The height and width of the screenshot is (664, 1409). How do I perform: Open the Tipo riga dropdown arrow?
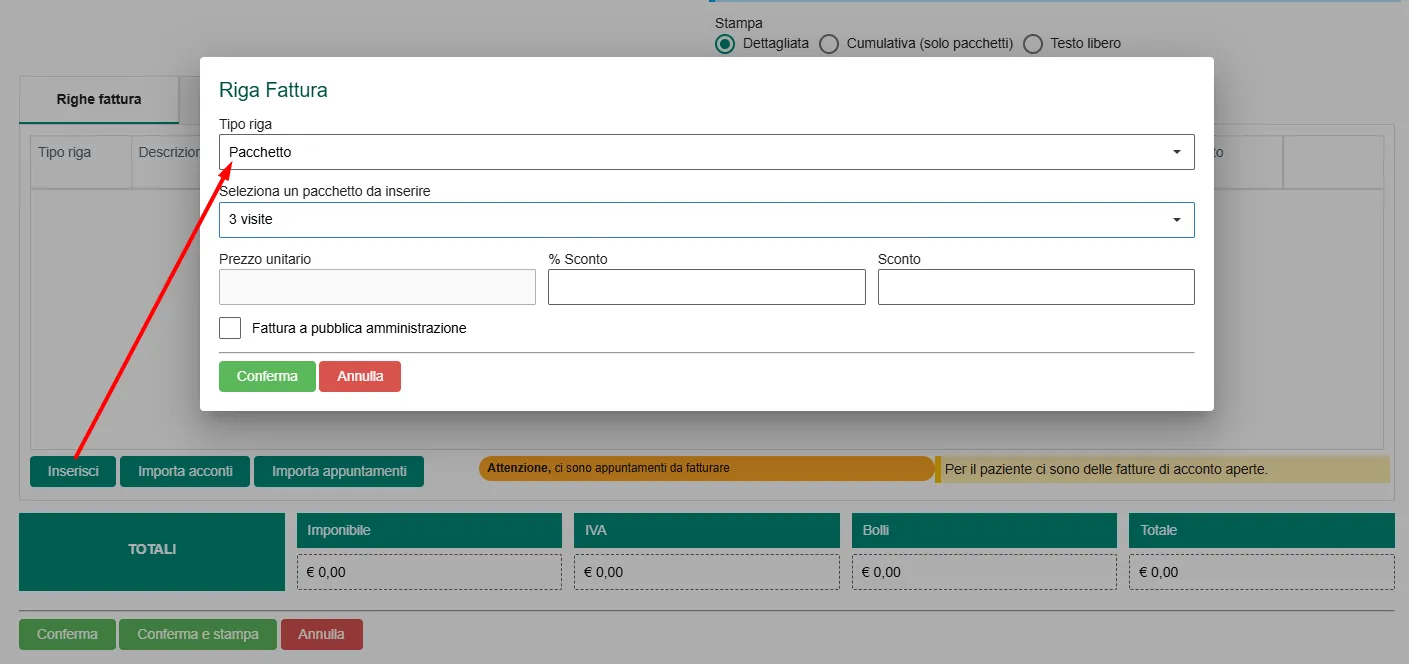pos(1176,152)
